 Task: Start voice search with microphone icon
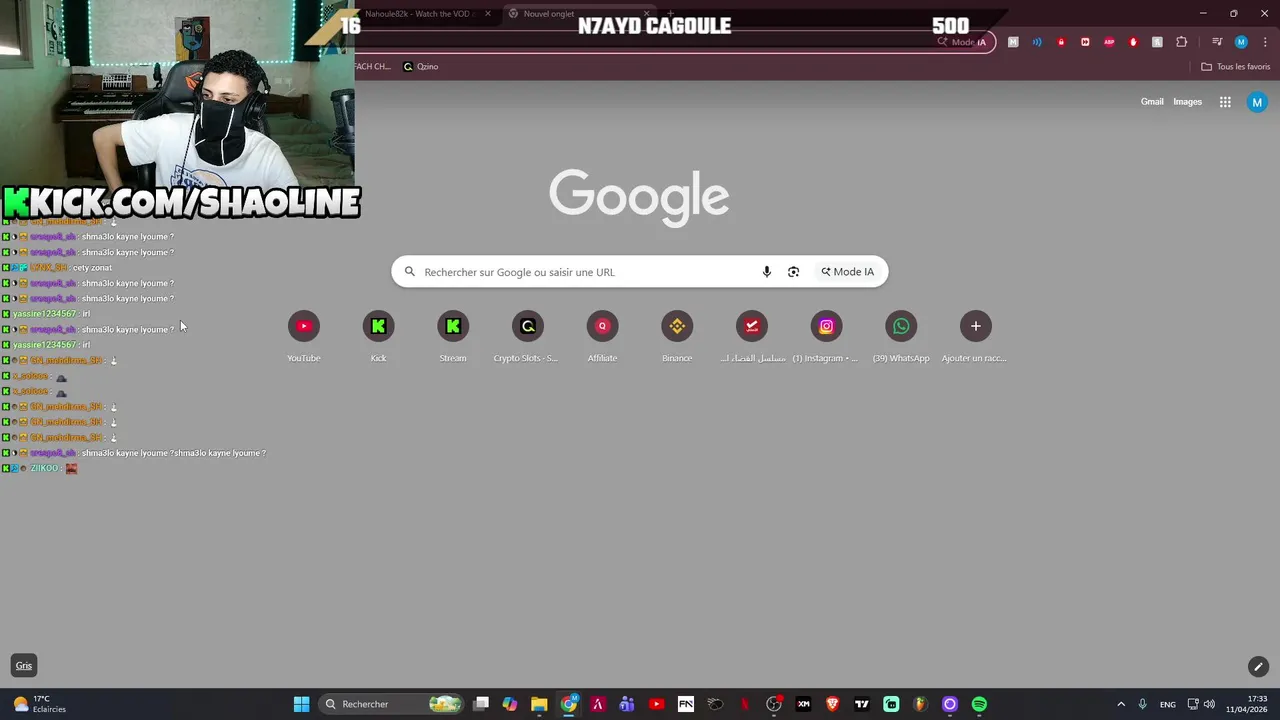point(767,272)
